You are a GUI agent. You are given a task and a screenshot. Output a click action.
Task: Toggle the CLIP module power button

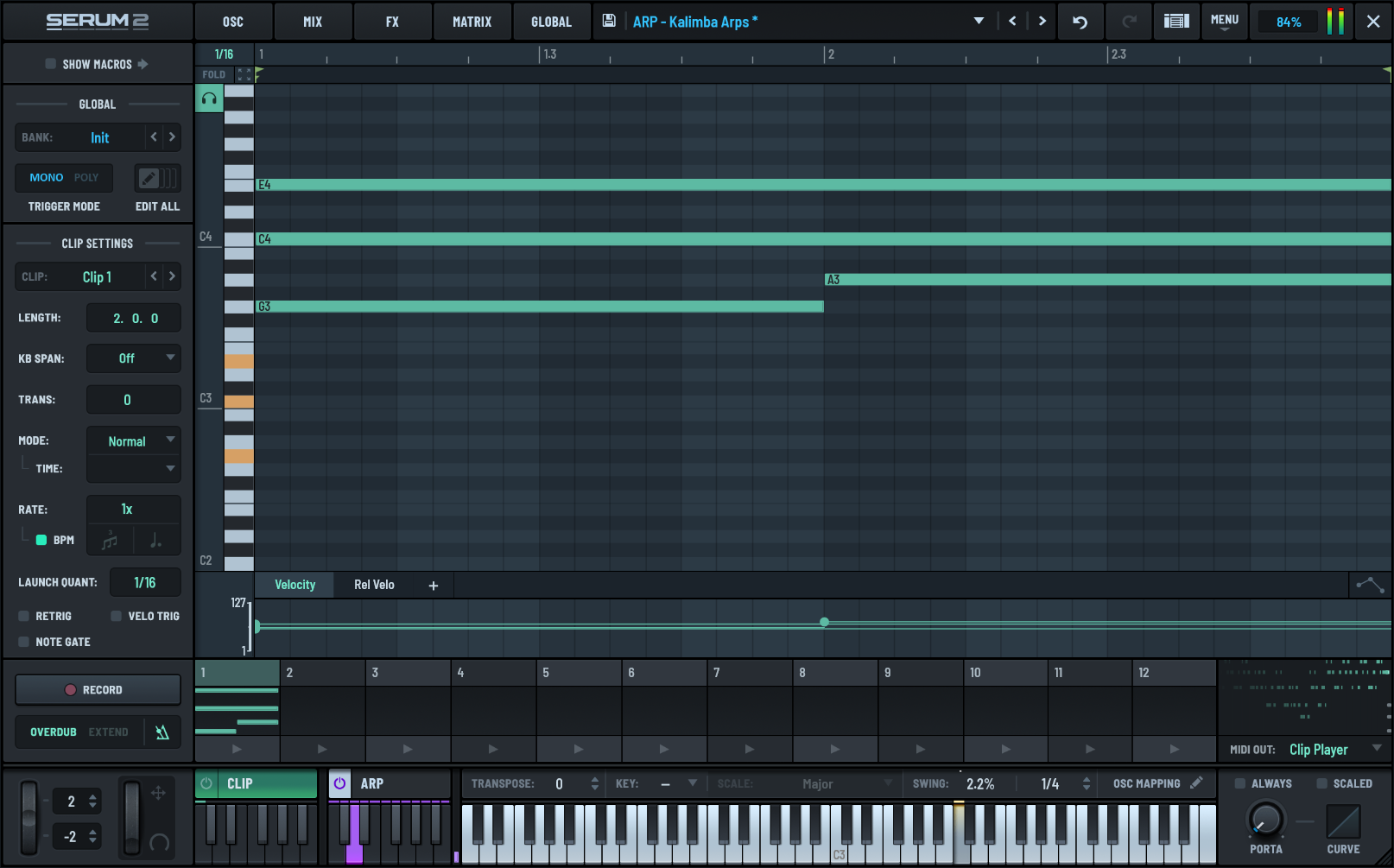point(206,783)
